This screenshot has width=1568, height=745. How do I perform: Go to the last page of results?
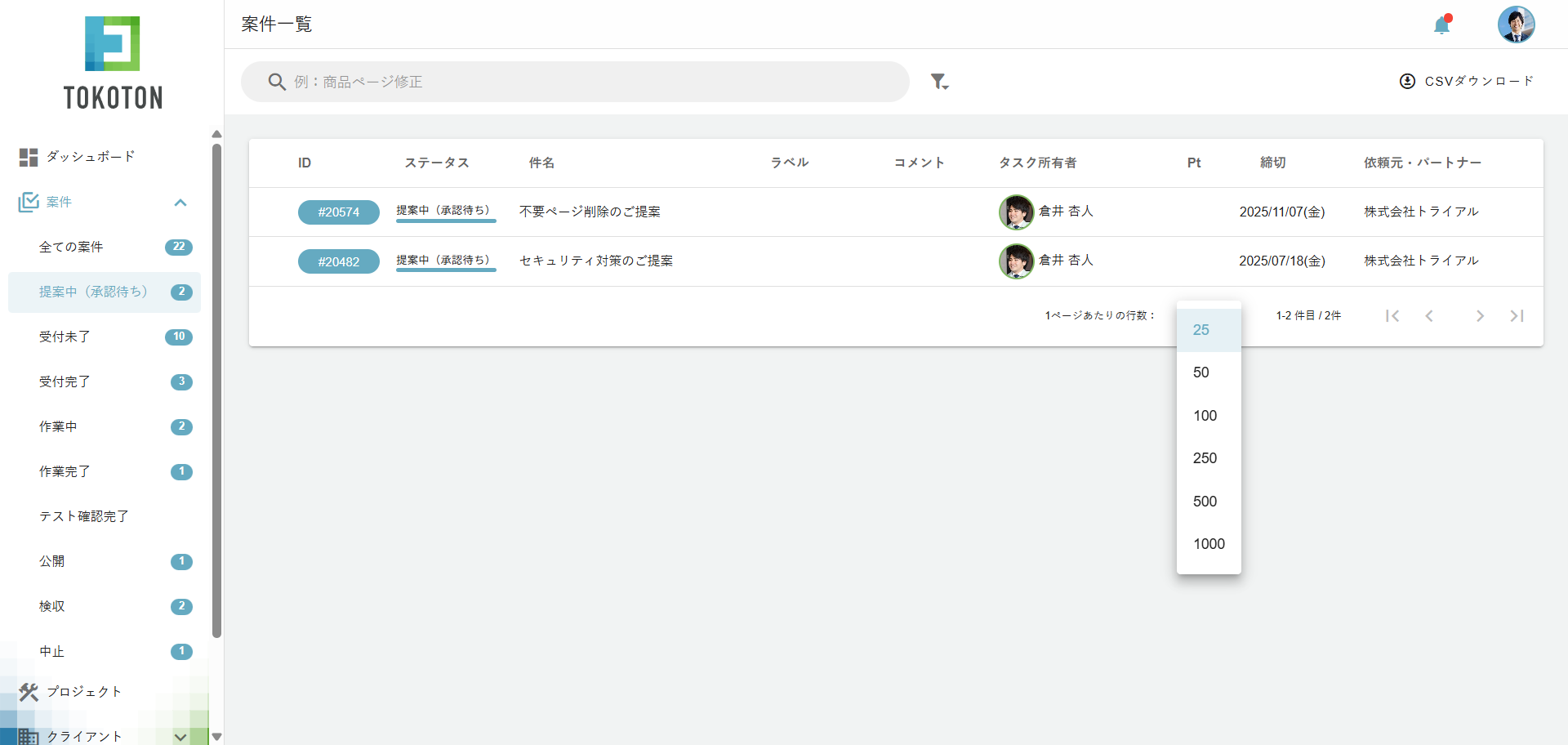[x=1517, y=316]
